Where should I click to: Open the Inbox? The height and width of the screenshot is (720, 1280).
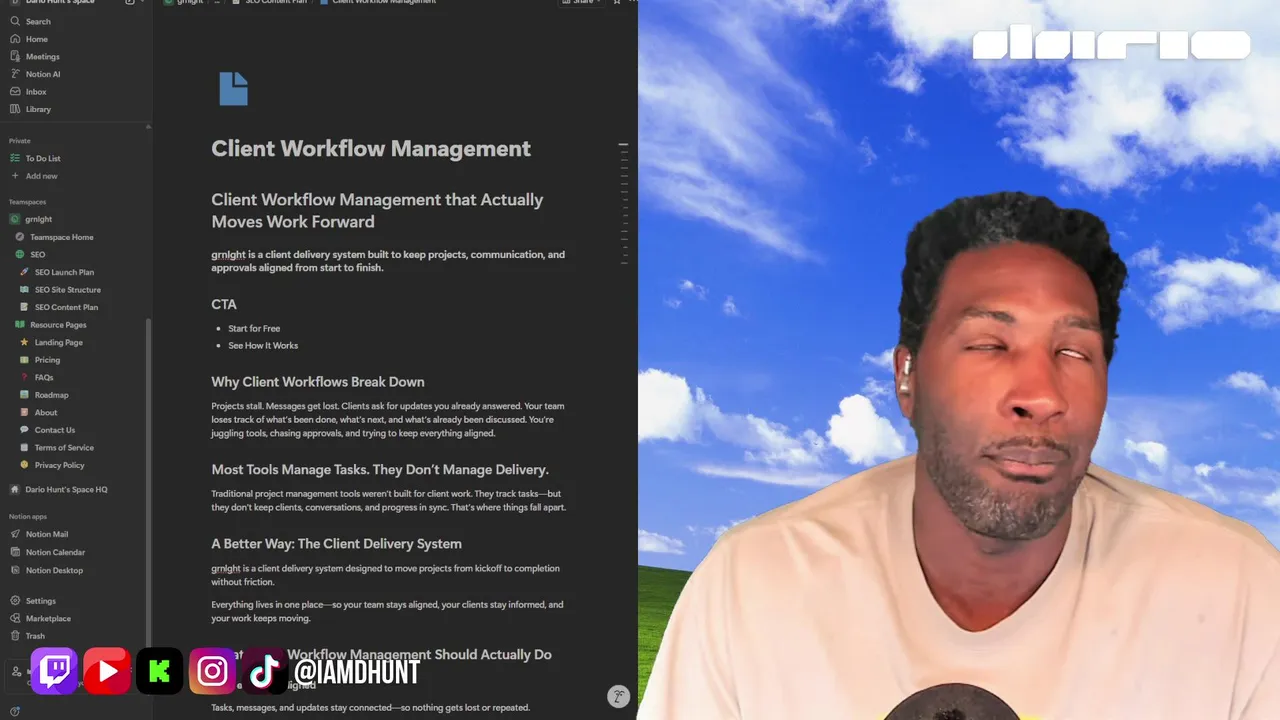click(36, 92)
